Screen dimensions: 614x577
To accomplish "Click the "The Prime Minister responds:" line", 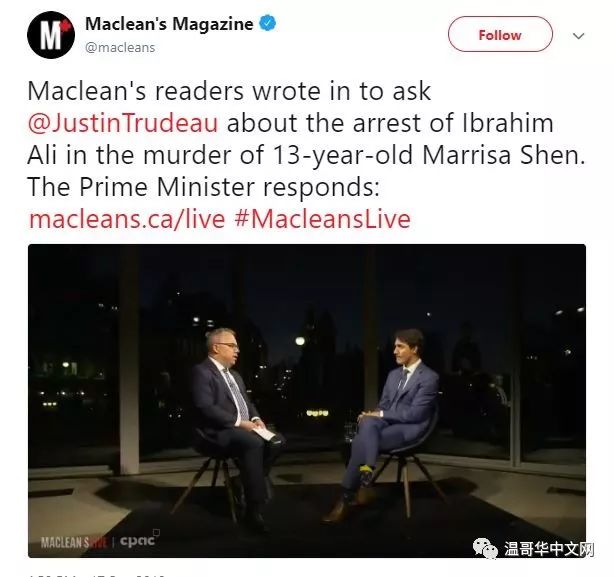I will pyautogui.click(x=204, y=187).
